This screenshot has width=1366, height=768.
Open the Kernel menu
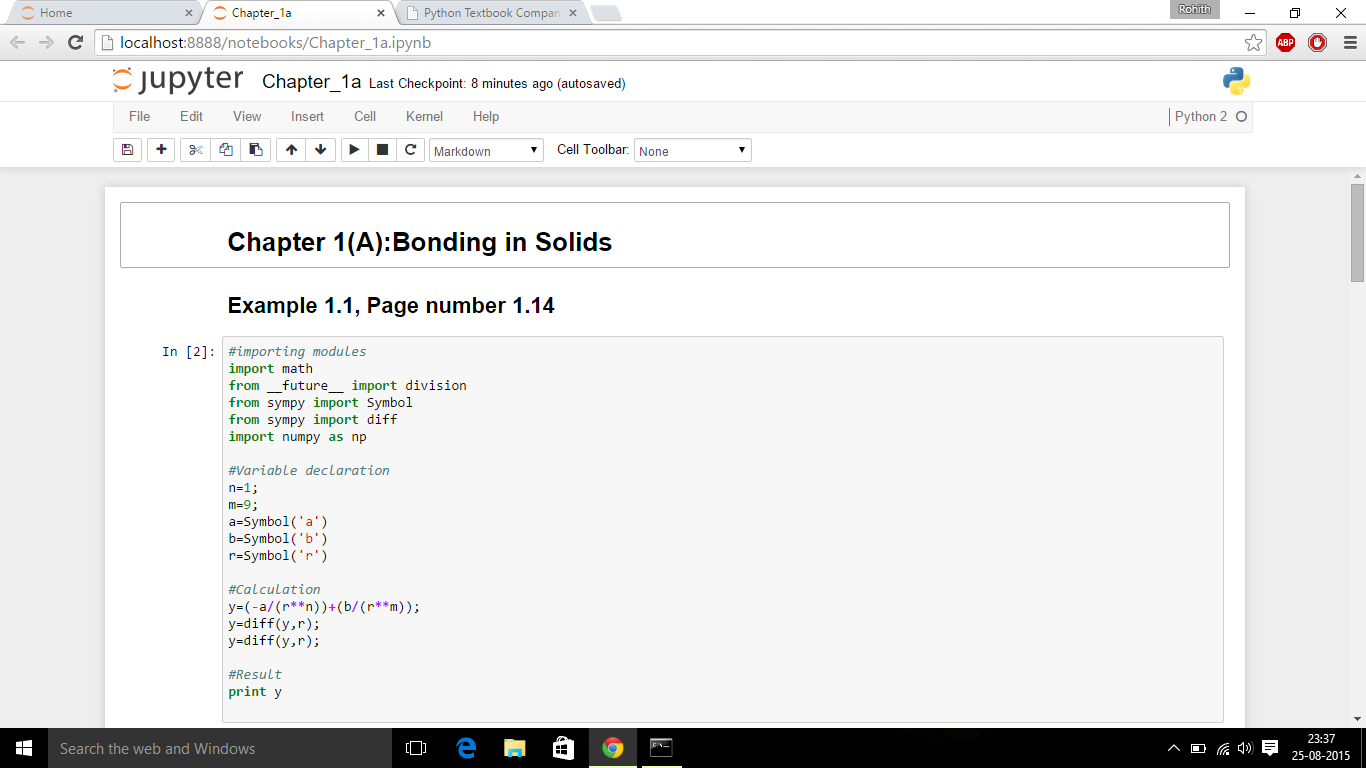point(424,117)
